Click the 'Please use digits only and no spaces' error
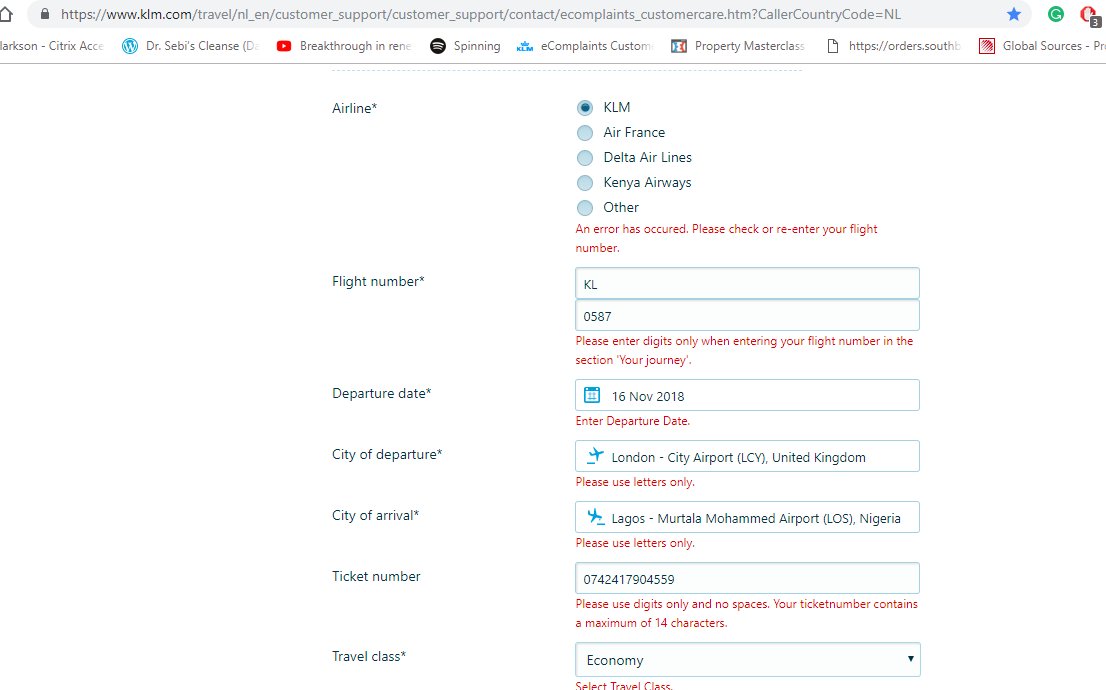The height and width of the screenshot is (690, 1106). 746,613
